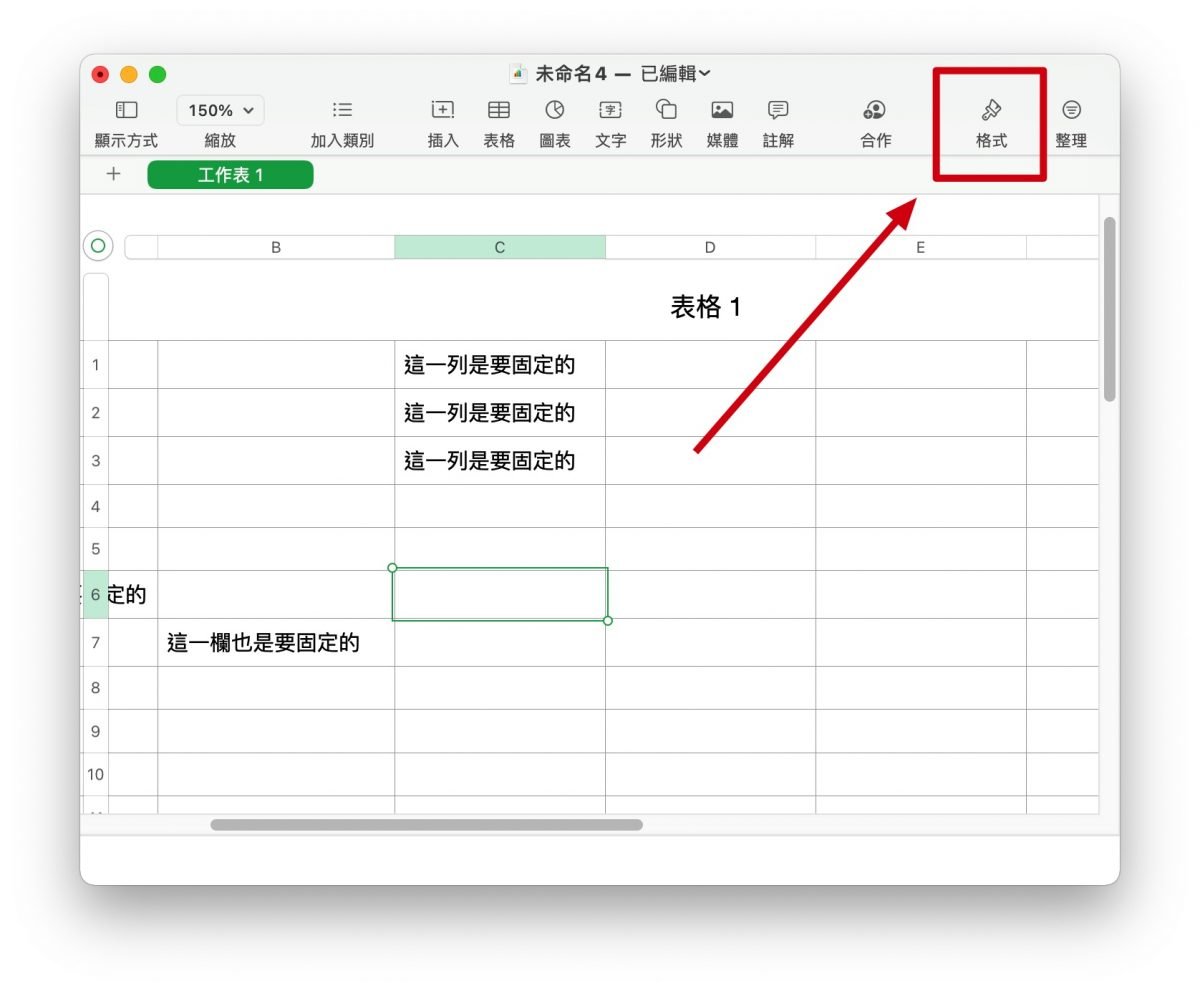The height and width of the screenshot is (991, 1200).
Task: Click cell C1 with 這一列是要固定的
Action: (500, 365)
